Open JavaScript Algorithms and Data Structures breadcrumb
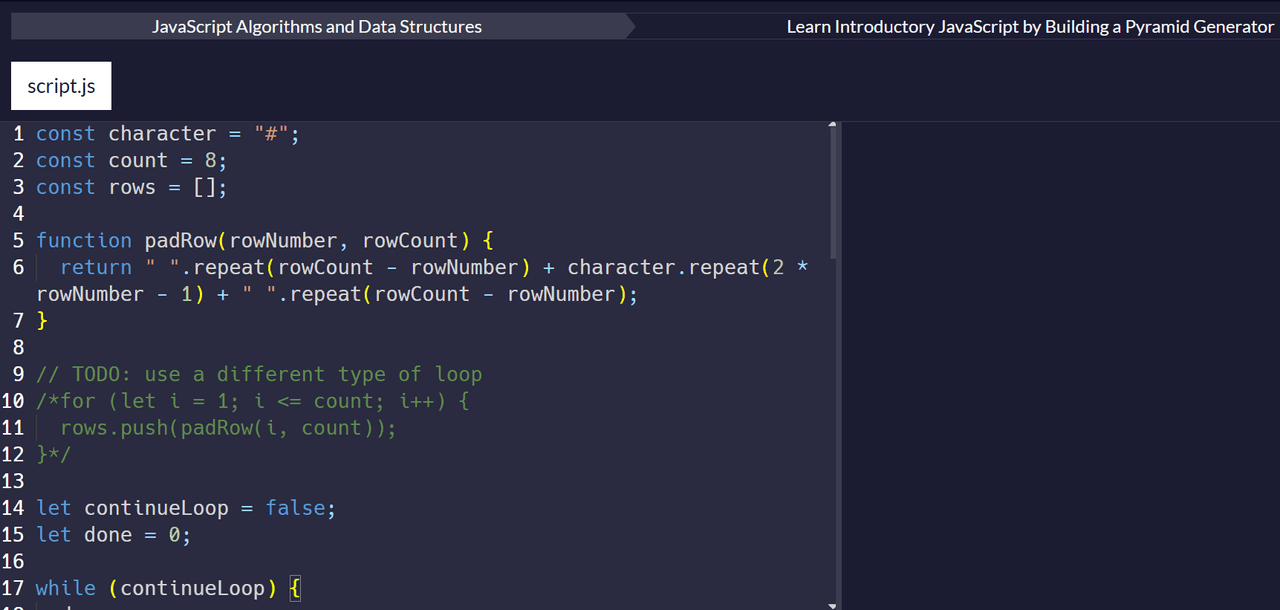This screenshot has width=1280, height=610. tap(317, 27)
